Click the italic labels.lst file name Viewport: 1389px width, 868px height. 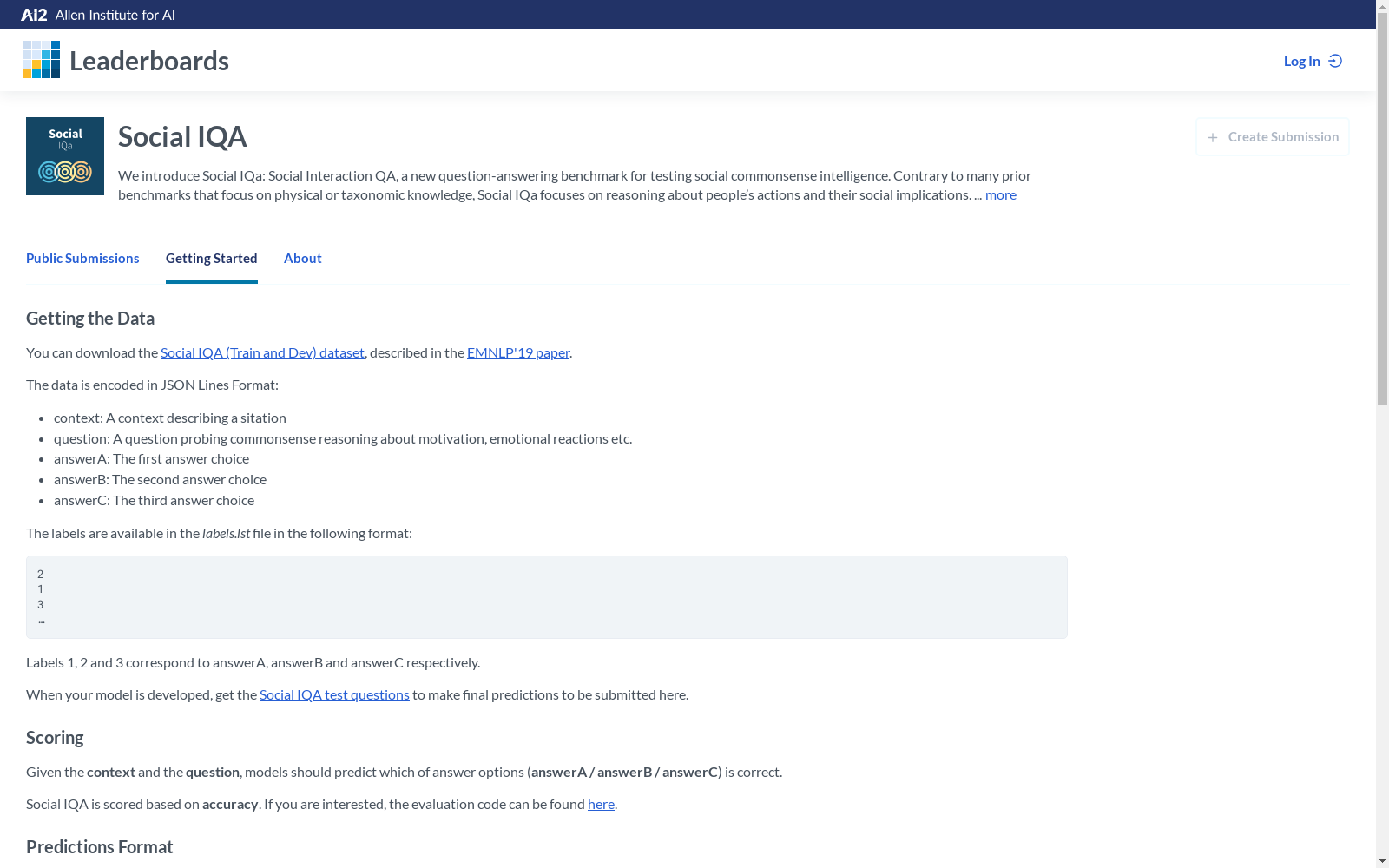click(x=226, y=533)
